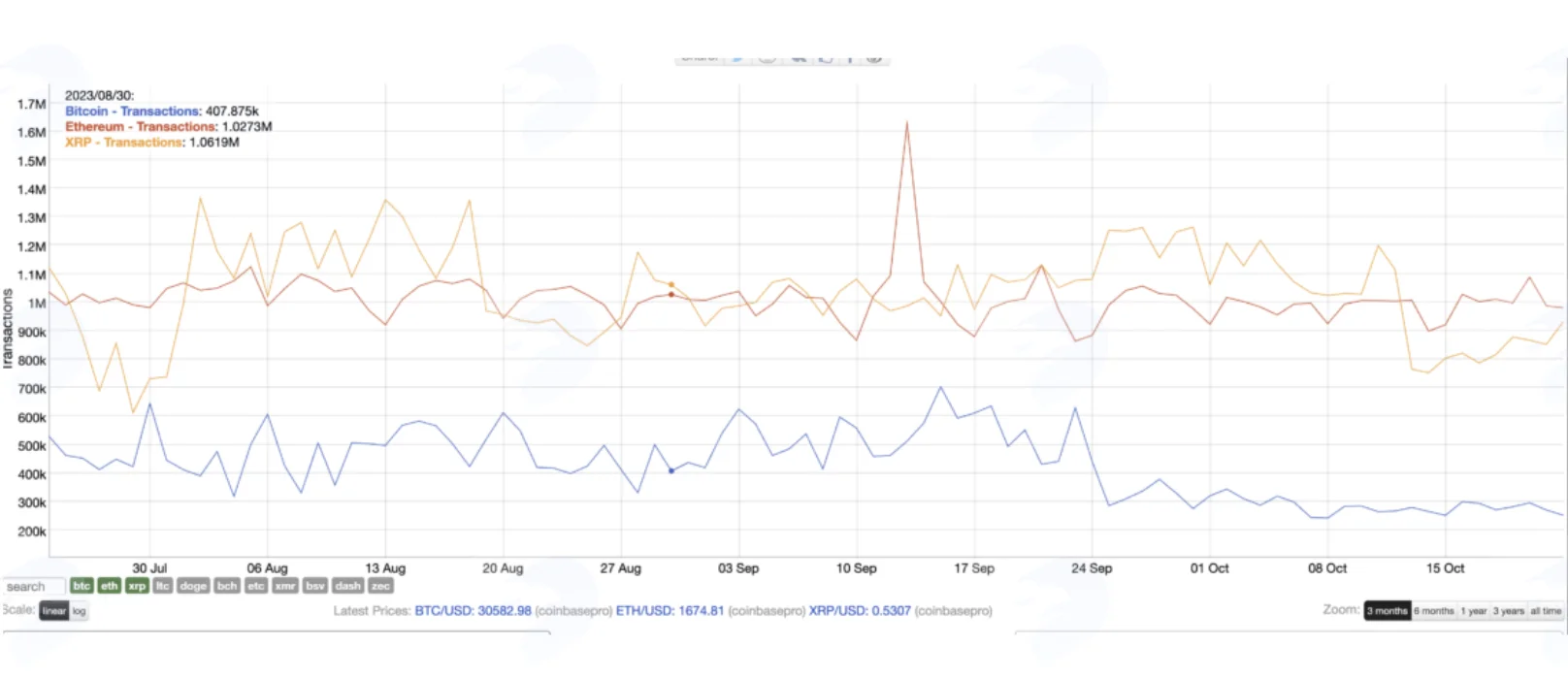Set zoom to 3 months
Image resolution: width=1568 pixels, height=677 pixels.
[1387, 611]
